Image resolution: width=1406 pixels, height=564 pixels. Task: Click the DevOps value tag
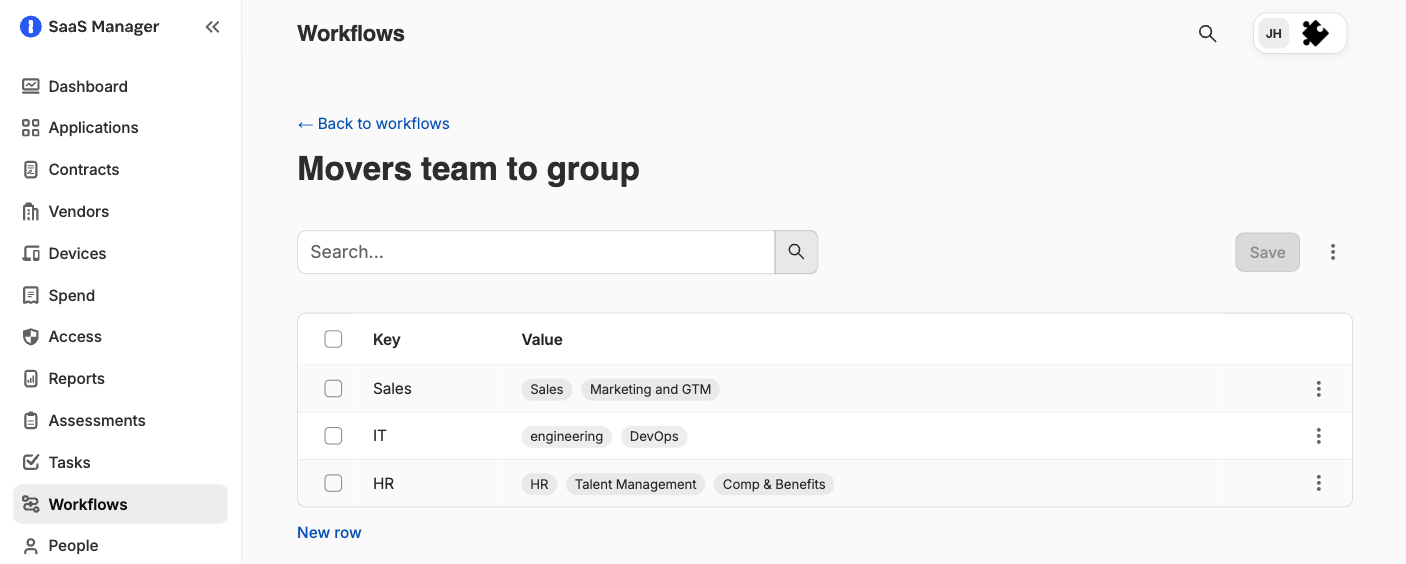point(654,436)
